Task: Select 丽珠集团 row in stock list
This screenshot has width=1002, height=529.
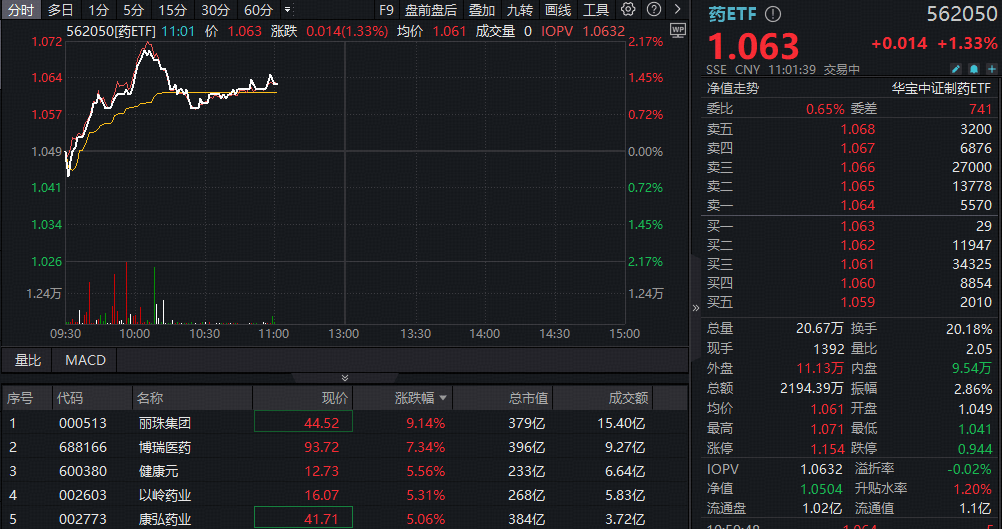Action: pos(165,422)
